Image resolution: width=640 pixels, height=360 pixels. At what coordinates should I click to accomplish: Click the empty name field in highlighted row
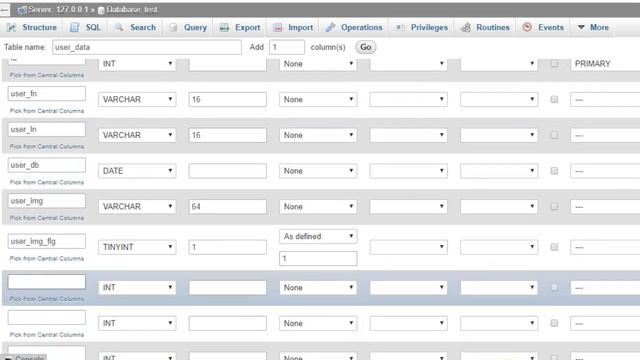47,282
